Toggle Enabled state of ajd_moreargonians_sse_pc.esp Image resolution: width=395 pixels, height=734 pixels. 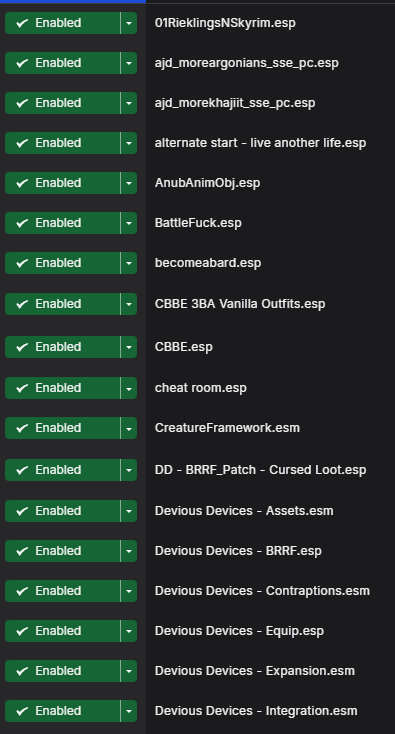[x=62, y=63]
